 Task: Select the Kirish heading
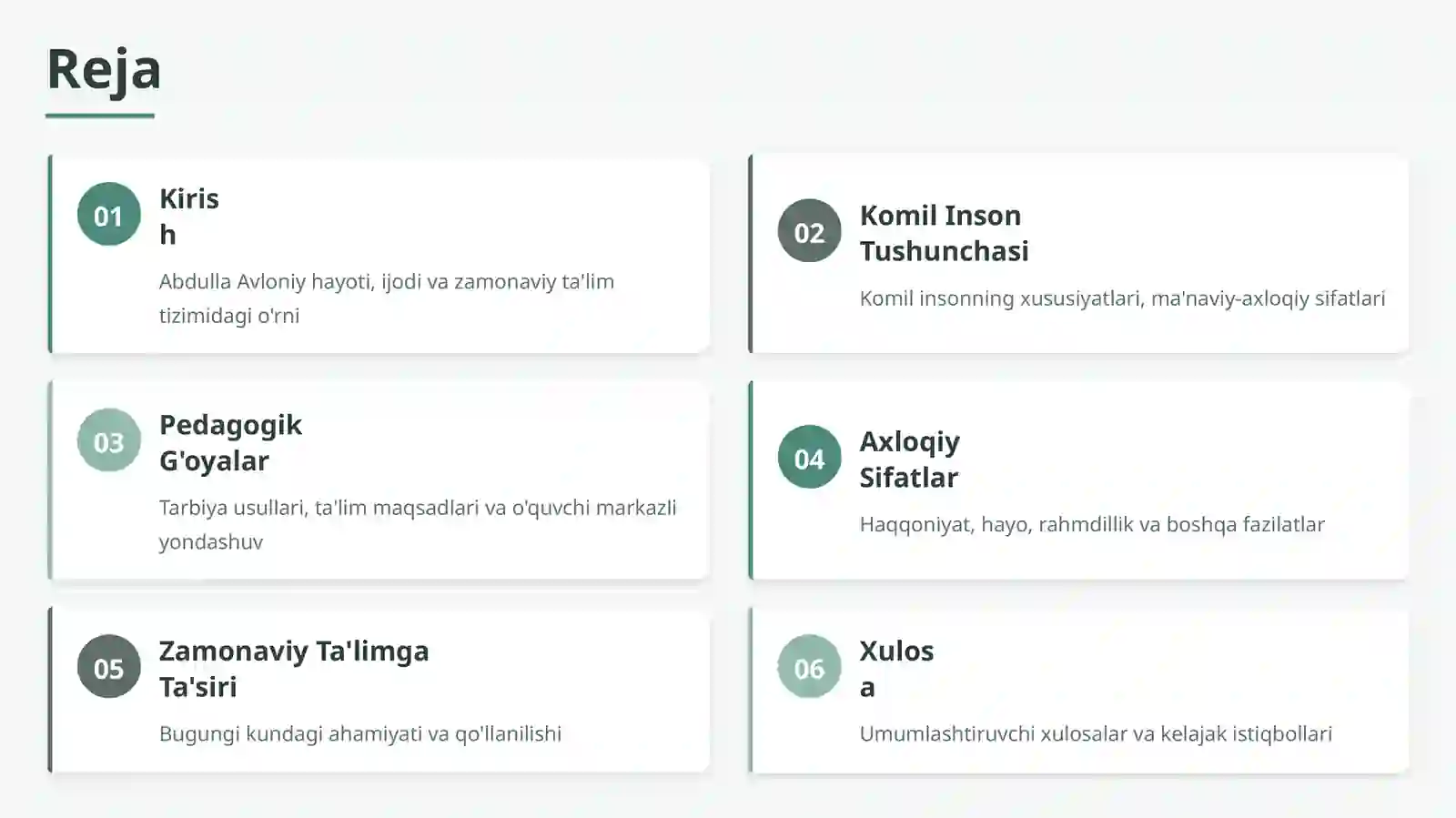point(189,217)
